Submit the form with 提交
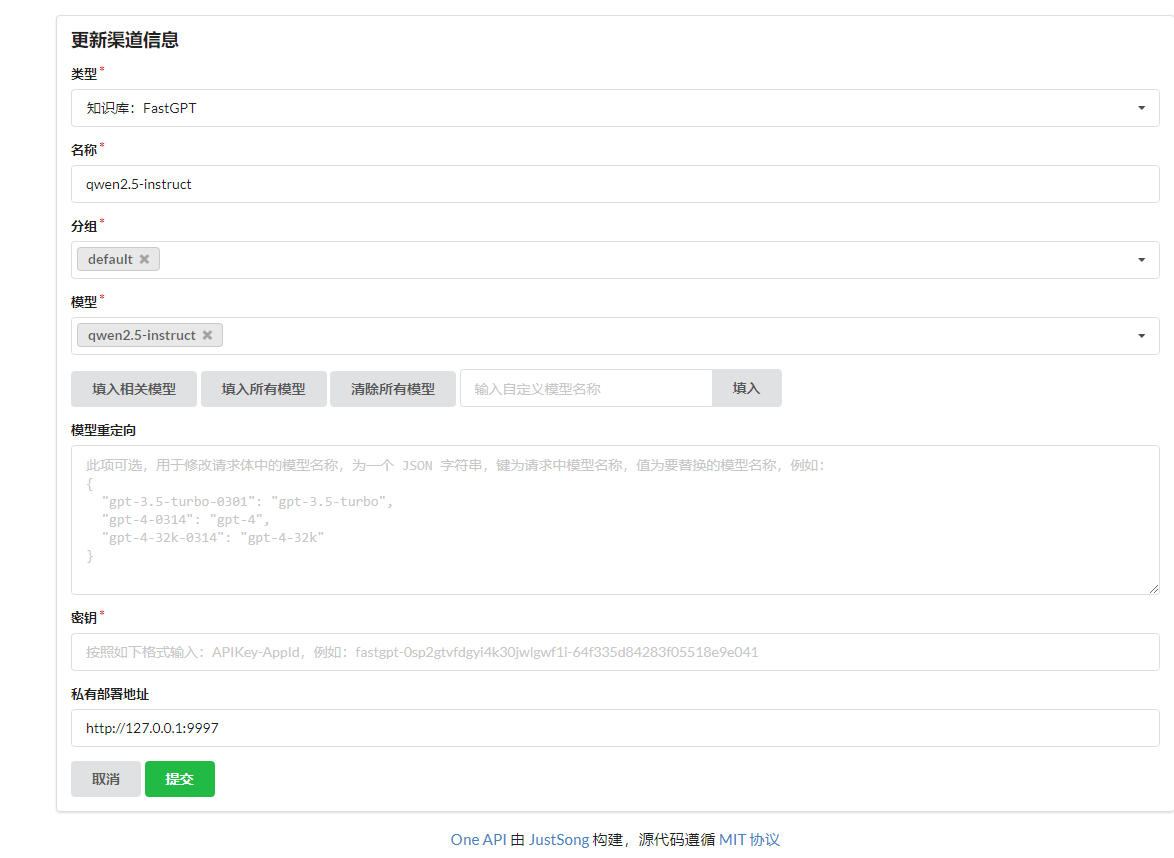The width and height of the screenshot is (1174, 858). [180, 779]
